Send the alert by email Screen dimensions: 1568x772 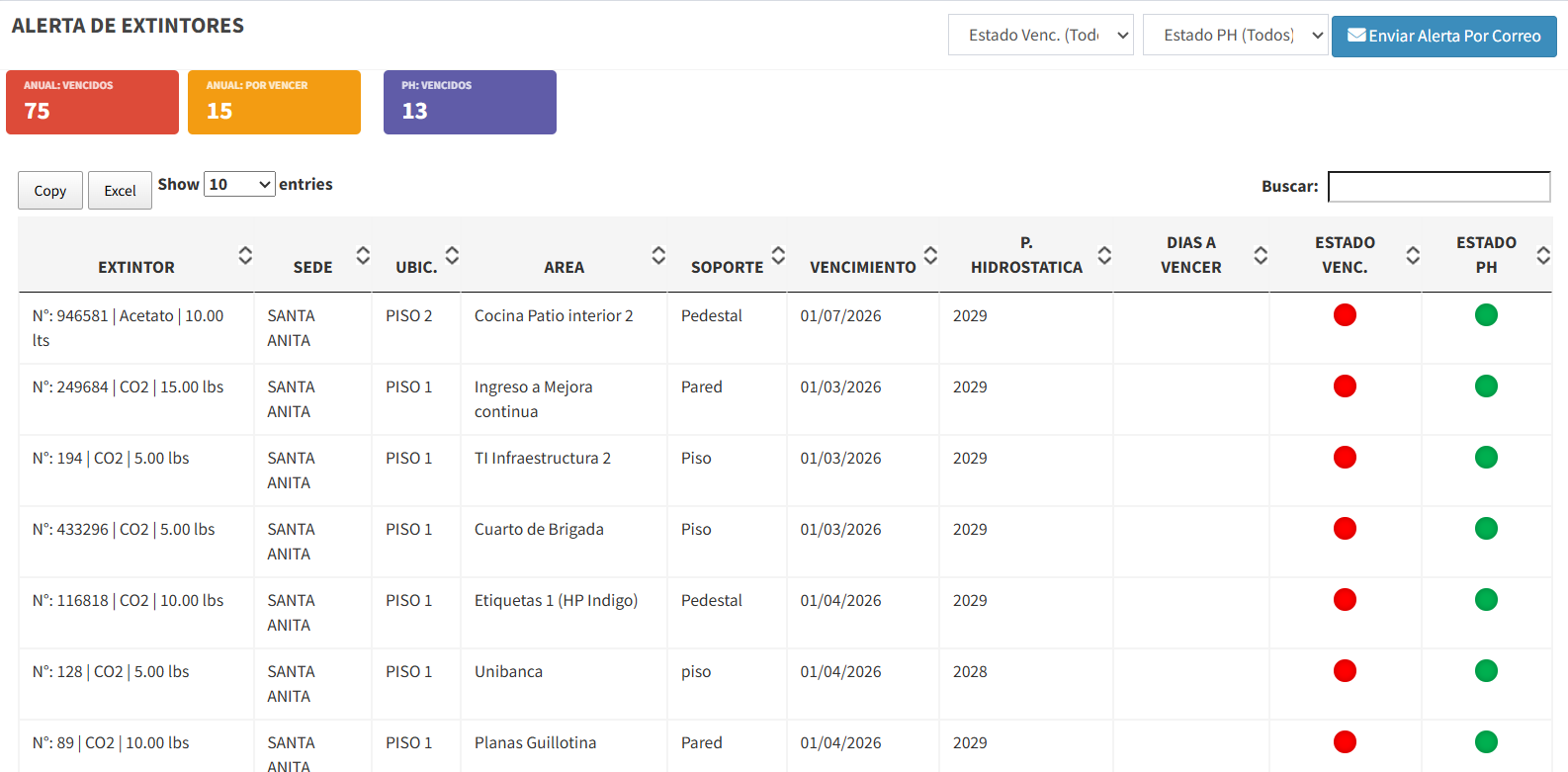(x=1444, y=36)
